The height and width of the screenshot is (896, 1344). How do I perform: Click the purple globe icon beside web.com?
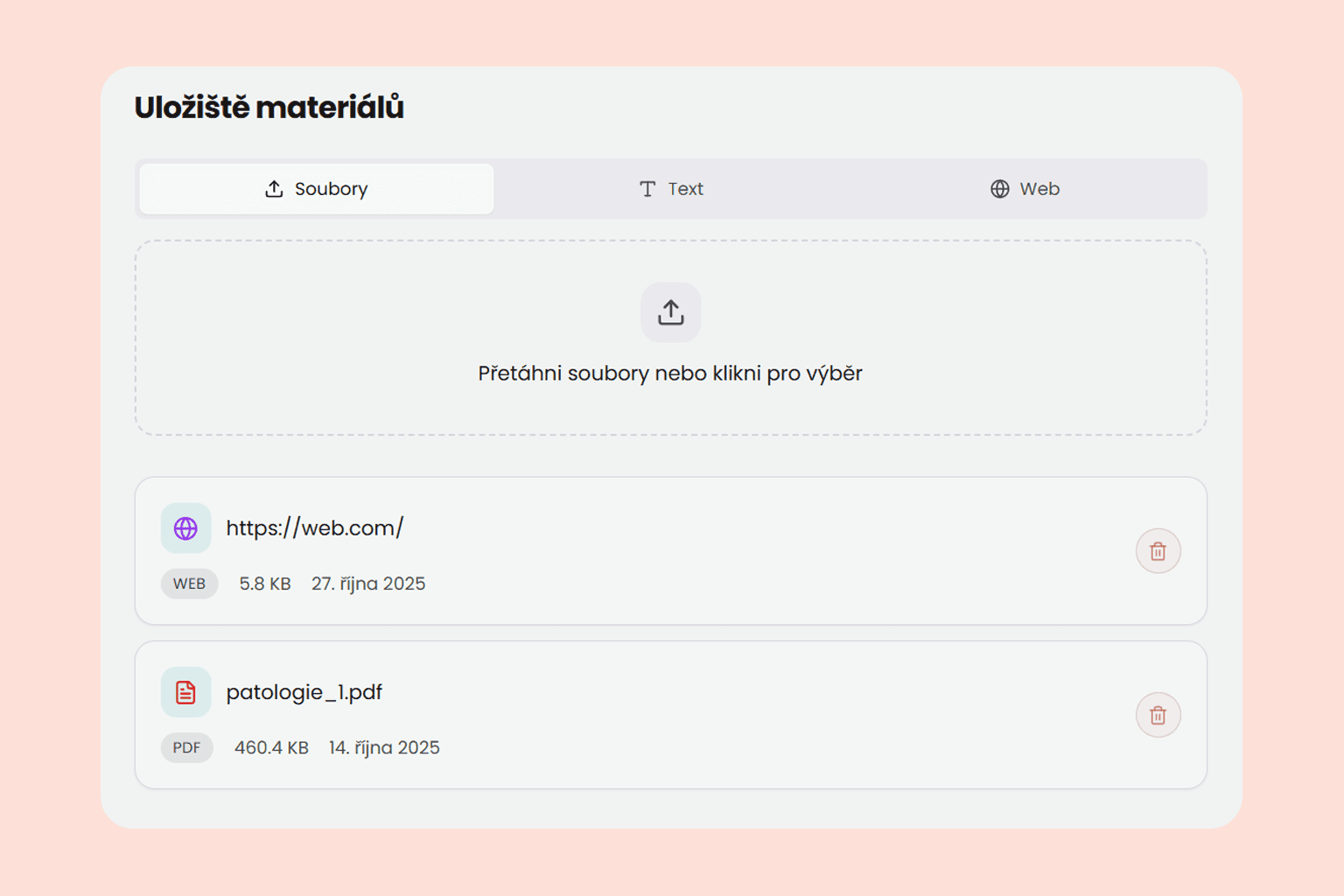tap(185, 528)
